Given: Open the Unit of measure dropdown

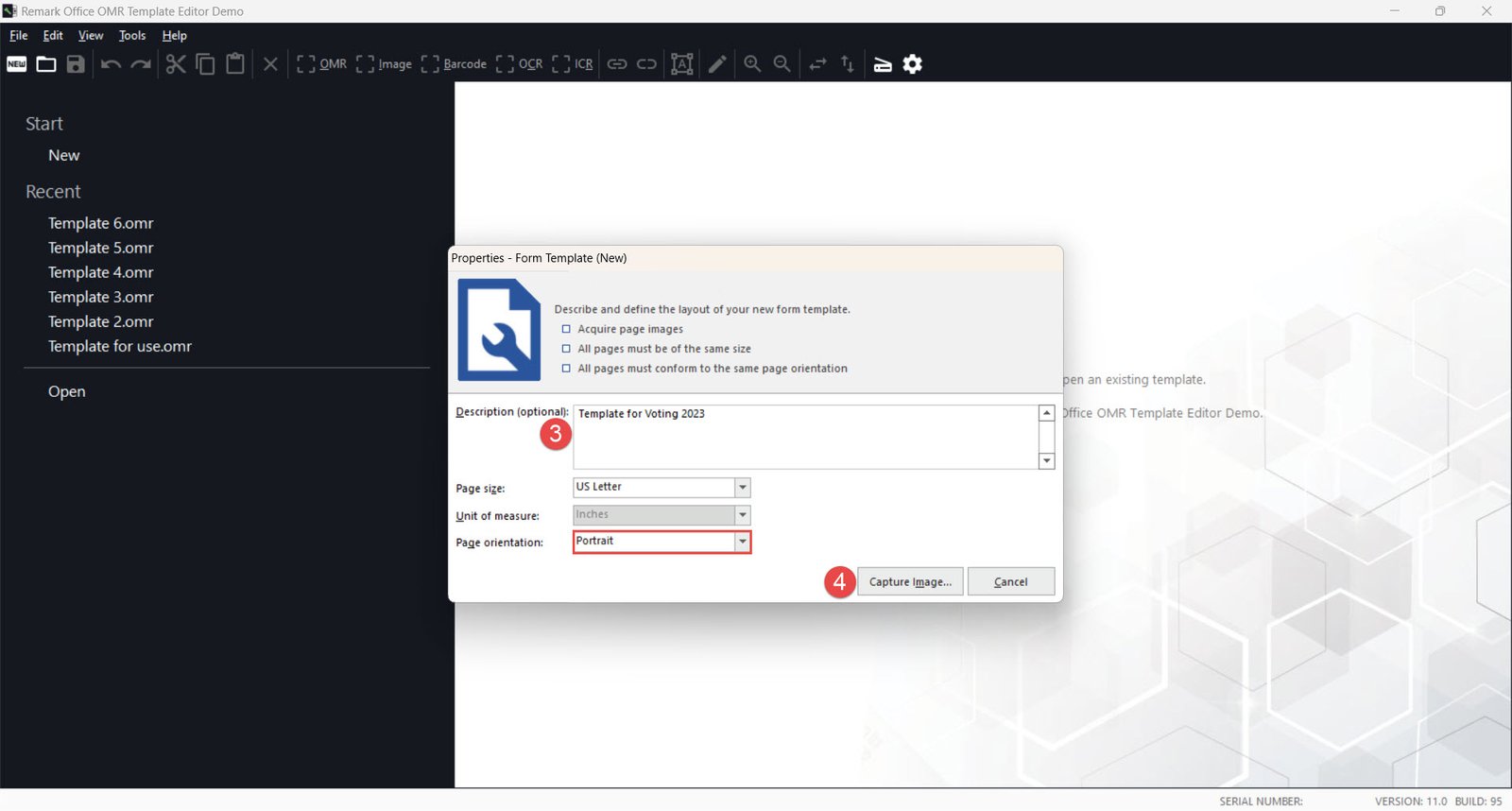Looking at the screenshot, I should pos(743,515).
